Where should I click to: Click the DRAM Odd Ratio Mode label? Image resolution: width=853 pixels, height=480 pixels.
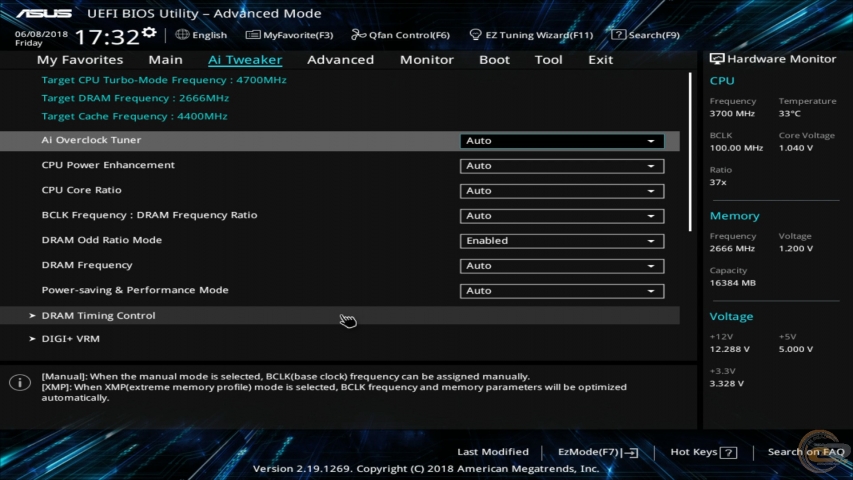(x=102, y=240)
